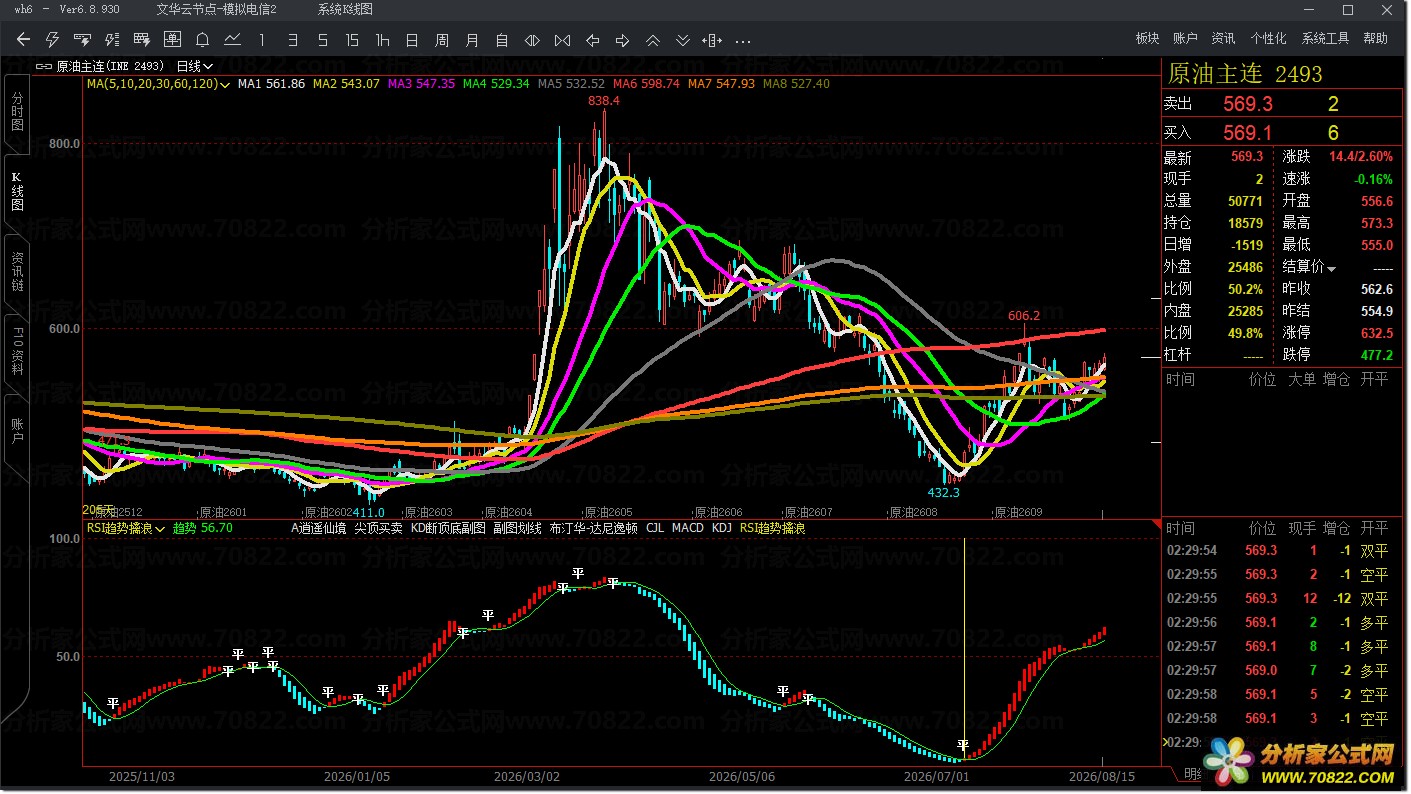Select the KD断顶底副图 indicator
This screenshot has width=1411, height=794.
448,528
